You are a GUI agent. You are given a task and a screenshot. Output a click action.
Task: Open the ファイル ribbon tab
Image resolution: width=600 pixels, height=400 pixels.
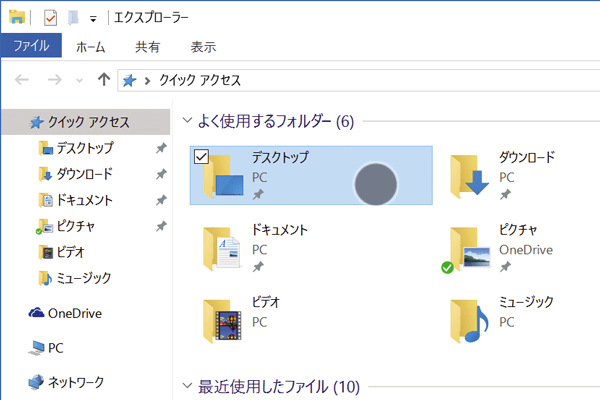[31, 46]
